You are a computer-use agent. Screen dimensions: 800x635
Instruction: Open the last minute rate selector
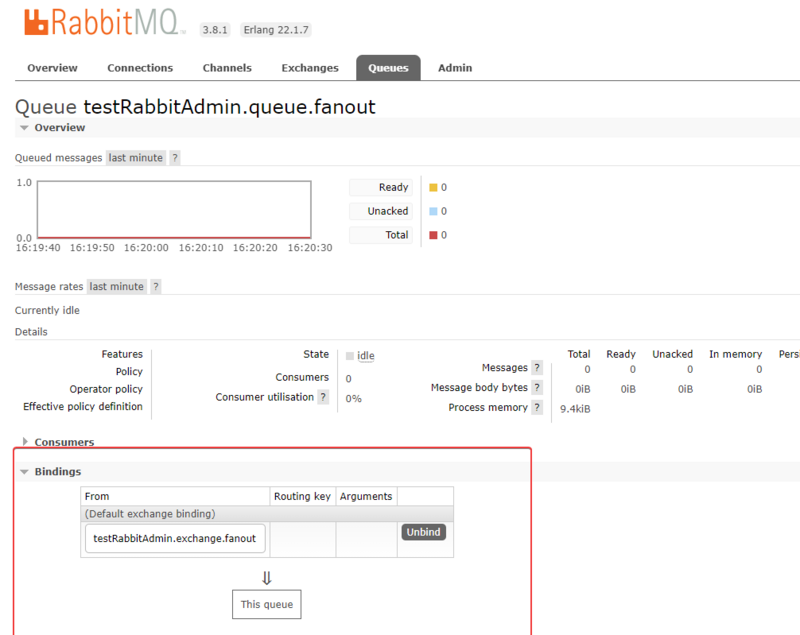click(x=134, y=157)
